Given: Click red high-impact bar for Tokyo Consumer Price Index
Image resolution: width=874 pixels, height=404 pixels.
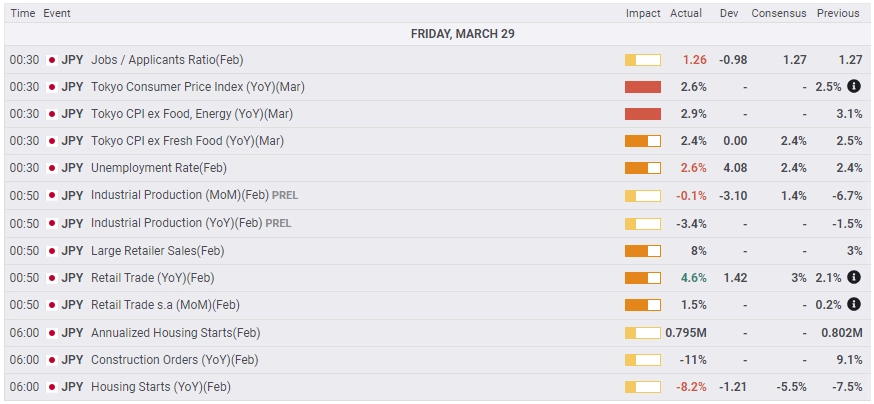Looking at the screenshot, I should (x=643, y=87).
